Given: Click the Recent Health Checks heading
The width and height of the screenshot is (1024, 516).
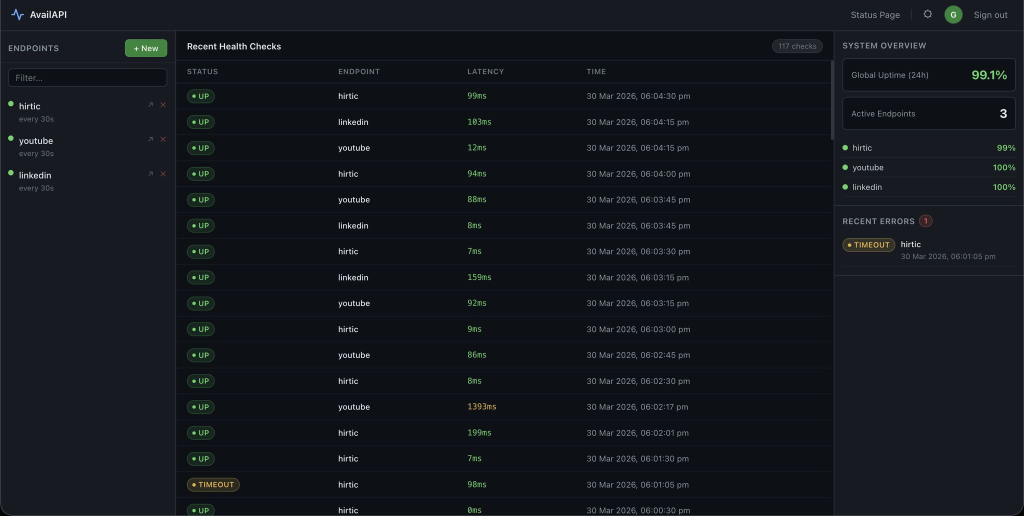Looking at the screenshot, I should [234, 46].
